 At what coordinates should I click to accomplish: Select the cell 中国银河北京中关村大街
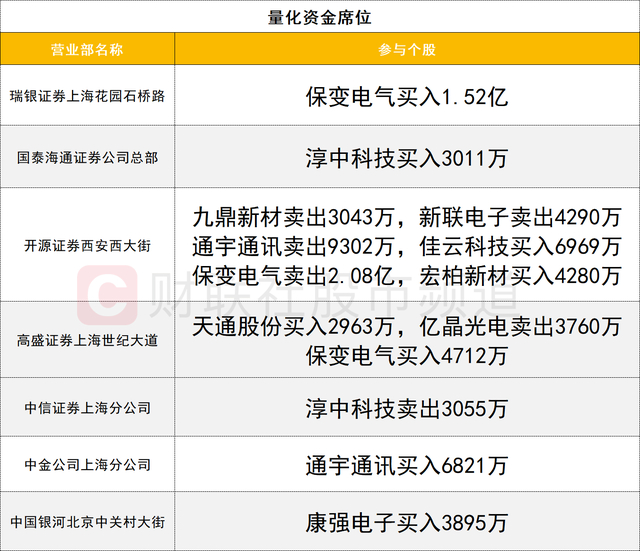pyautogui.click(x=87, y=522)
